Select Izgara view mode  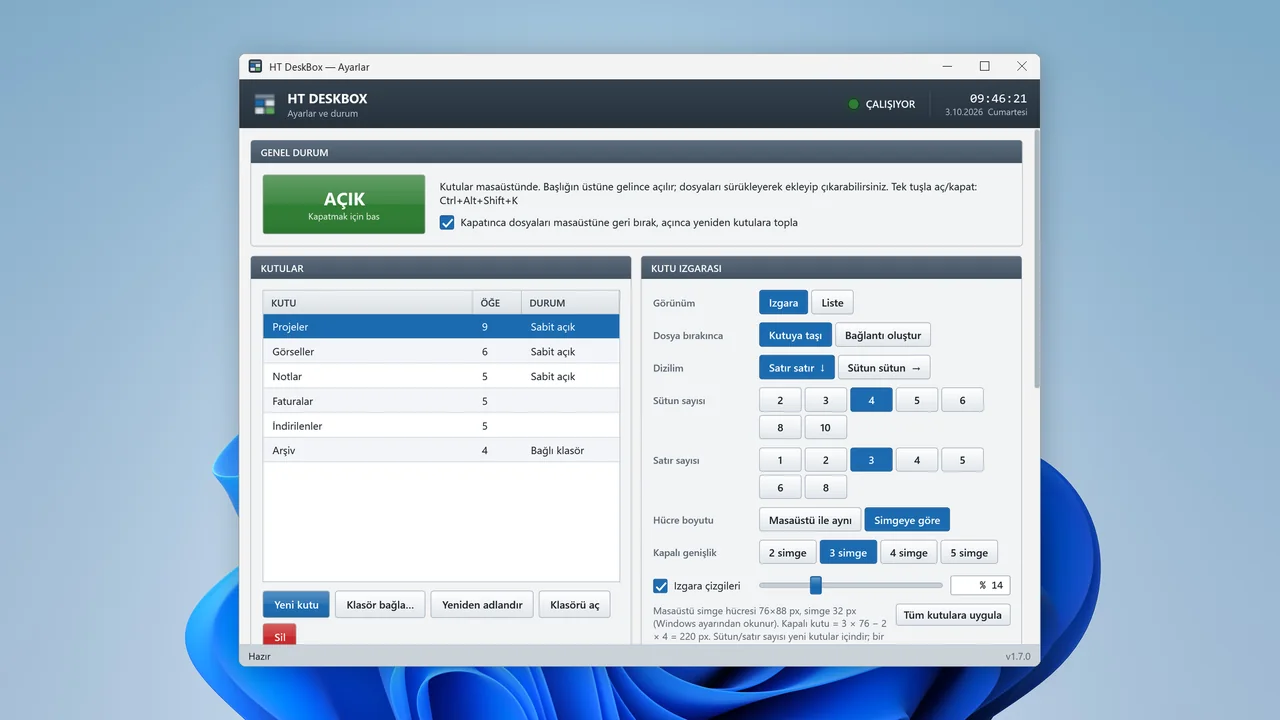[783, 303]
